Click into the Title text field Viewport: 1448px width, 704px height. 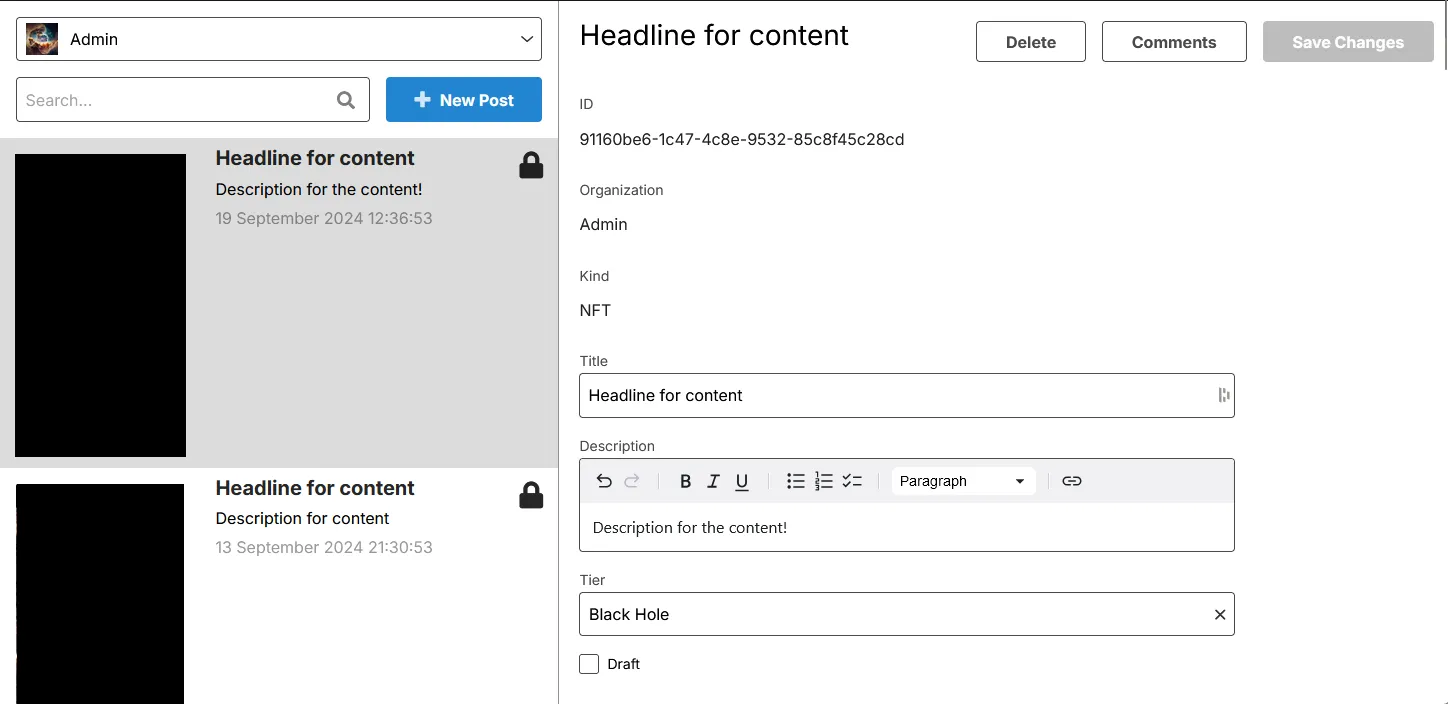coord(907,395)
